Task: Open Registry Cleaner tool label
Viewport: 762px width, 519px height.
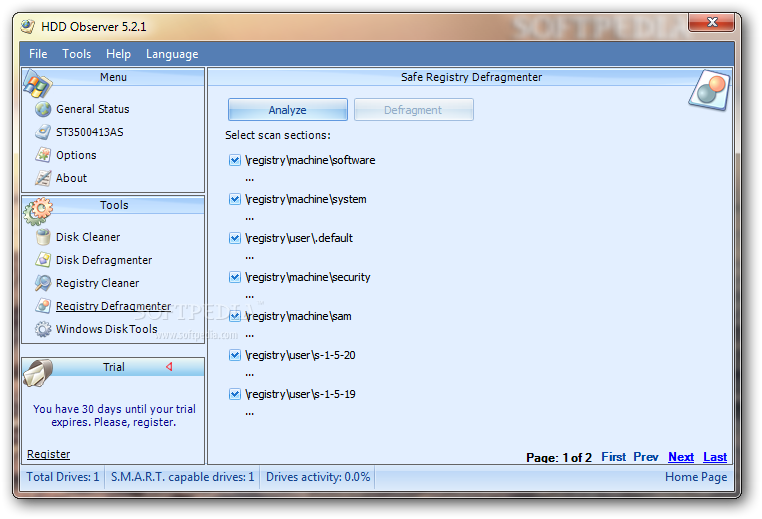Action: click(98, 283)
